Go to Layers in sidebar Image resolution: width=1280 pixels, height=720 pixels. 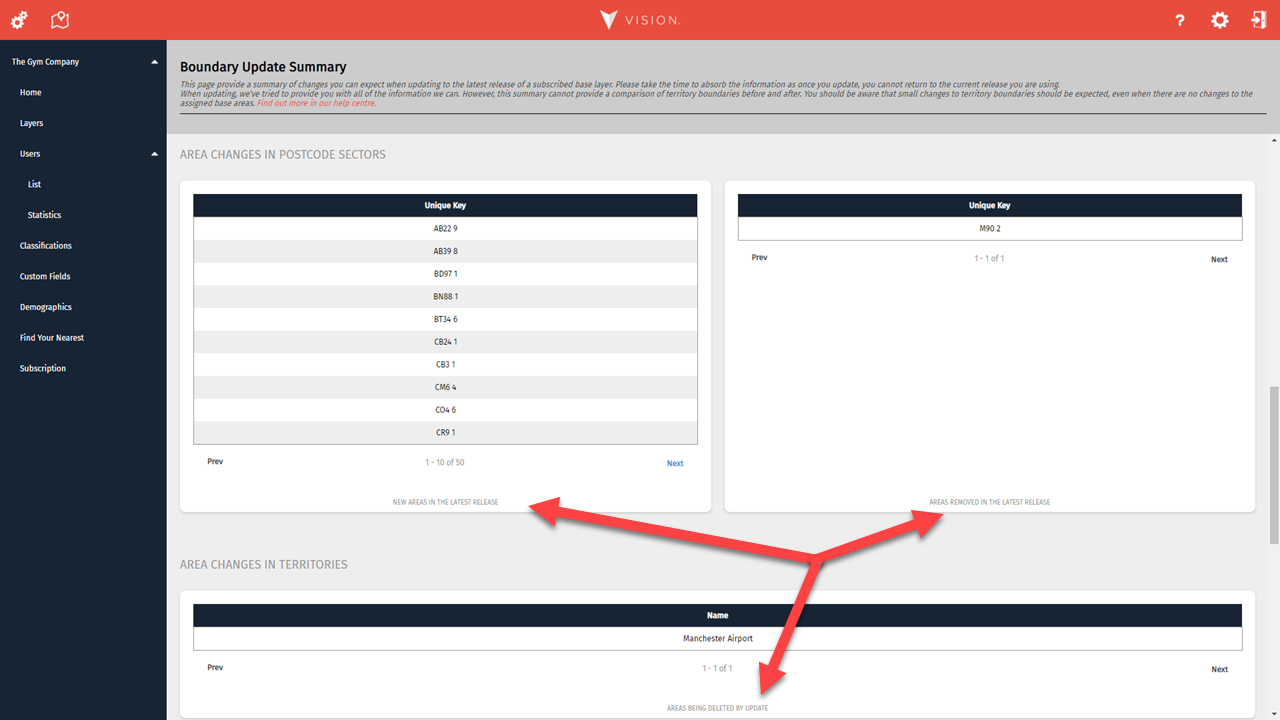pyautogui.click(x=32, y=123)
